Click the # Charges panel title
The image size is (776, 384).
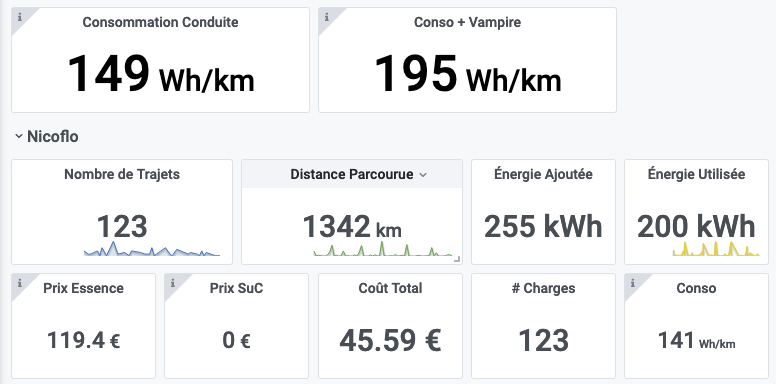tap(543, 288)
